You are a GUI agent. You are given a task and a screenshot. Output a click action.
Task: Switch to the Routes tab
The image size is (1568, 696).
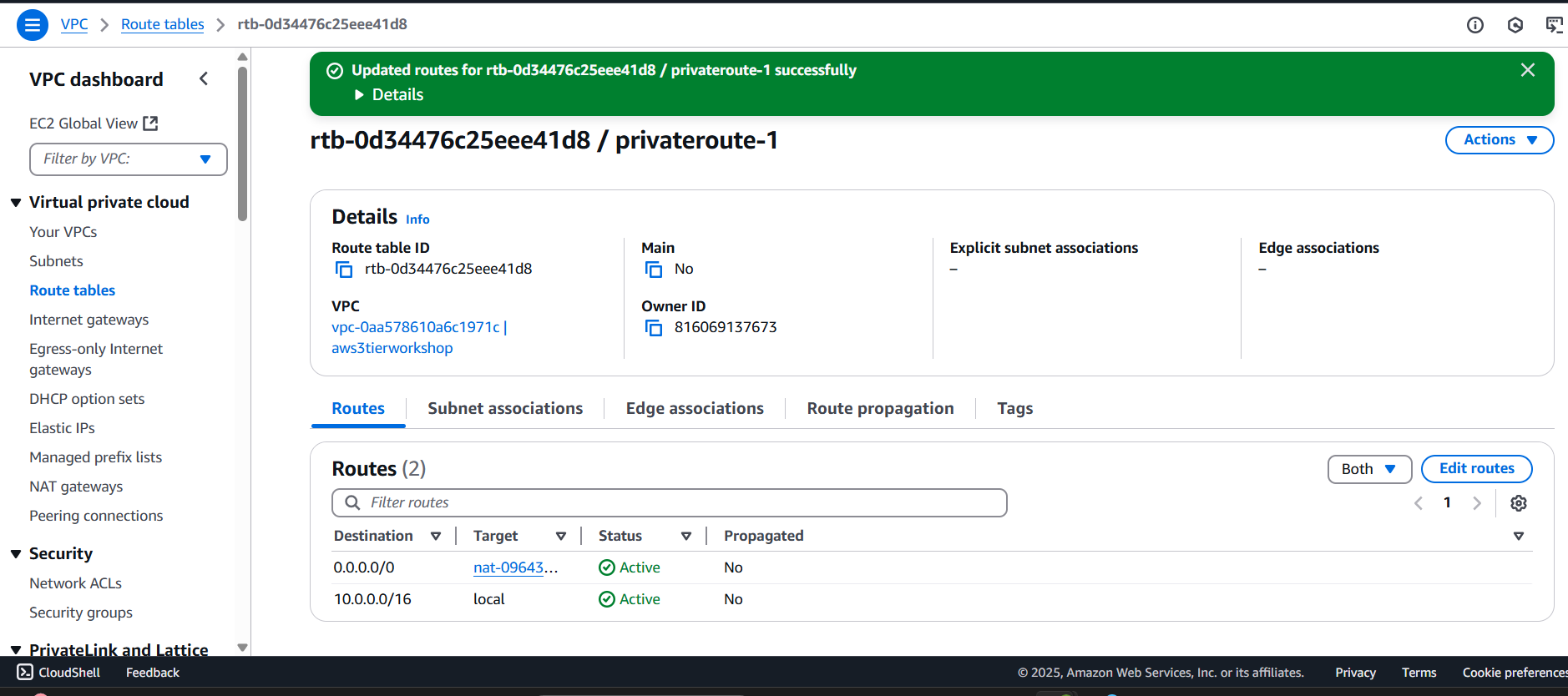tap(358, 408)
